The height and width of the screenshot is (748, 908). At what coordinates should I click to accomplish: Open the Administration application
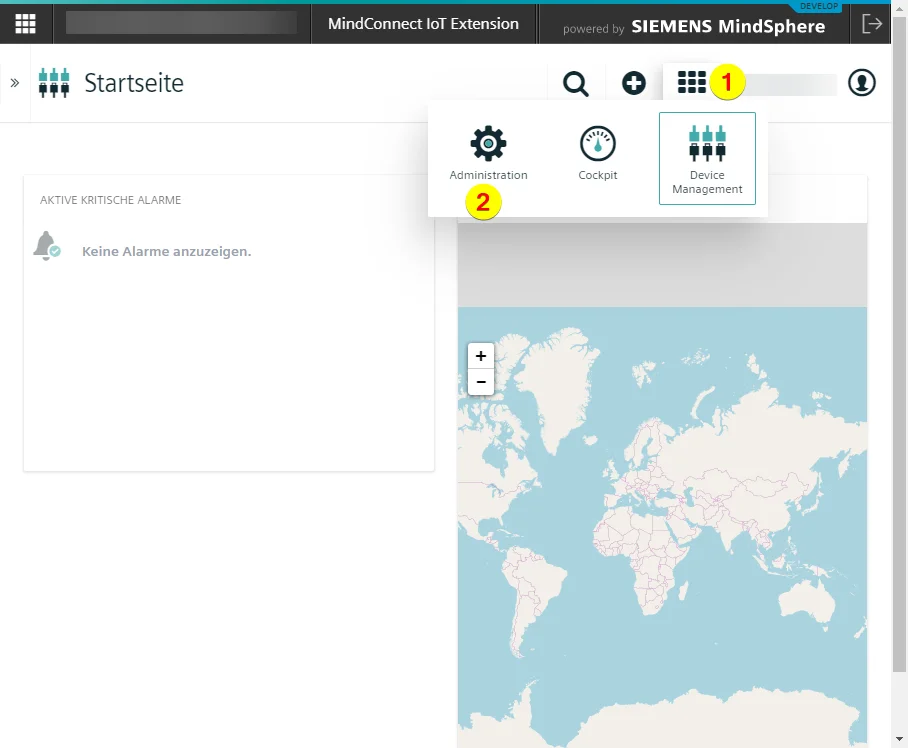[488, 153]
